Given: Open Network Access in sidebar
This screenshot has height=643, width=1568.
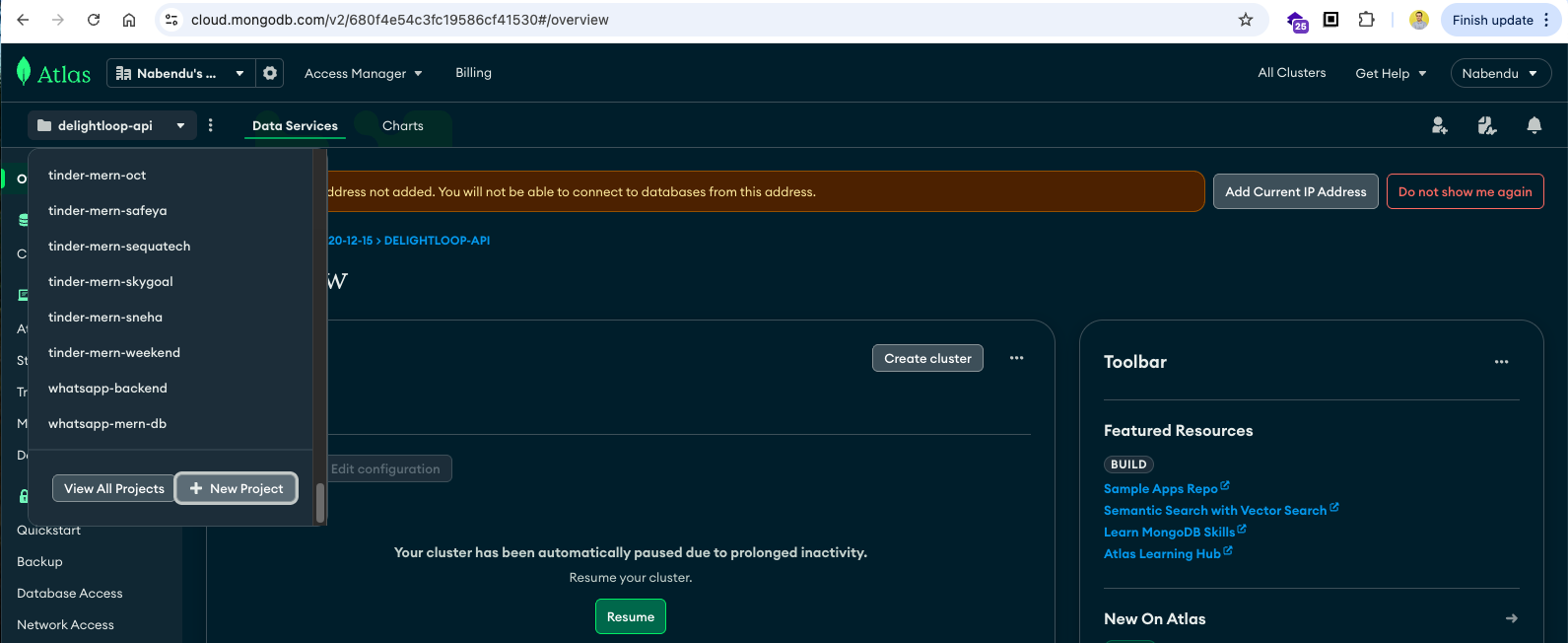Looking at the screenshot, I should (x=65, y=624).
